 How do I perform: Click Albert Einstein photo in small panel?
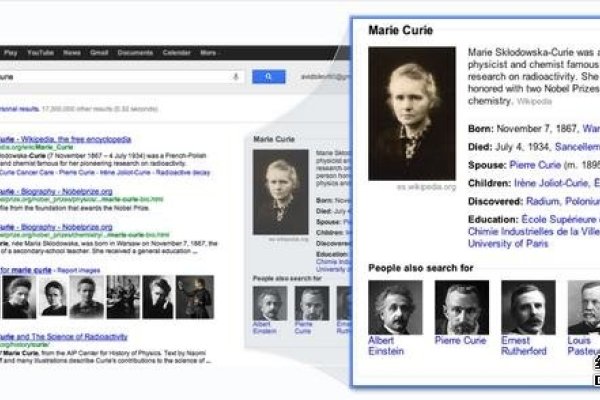point(270,303)
